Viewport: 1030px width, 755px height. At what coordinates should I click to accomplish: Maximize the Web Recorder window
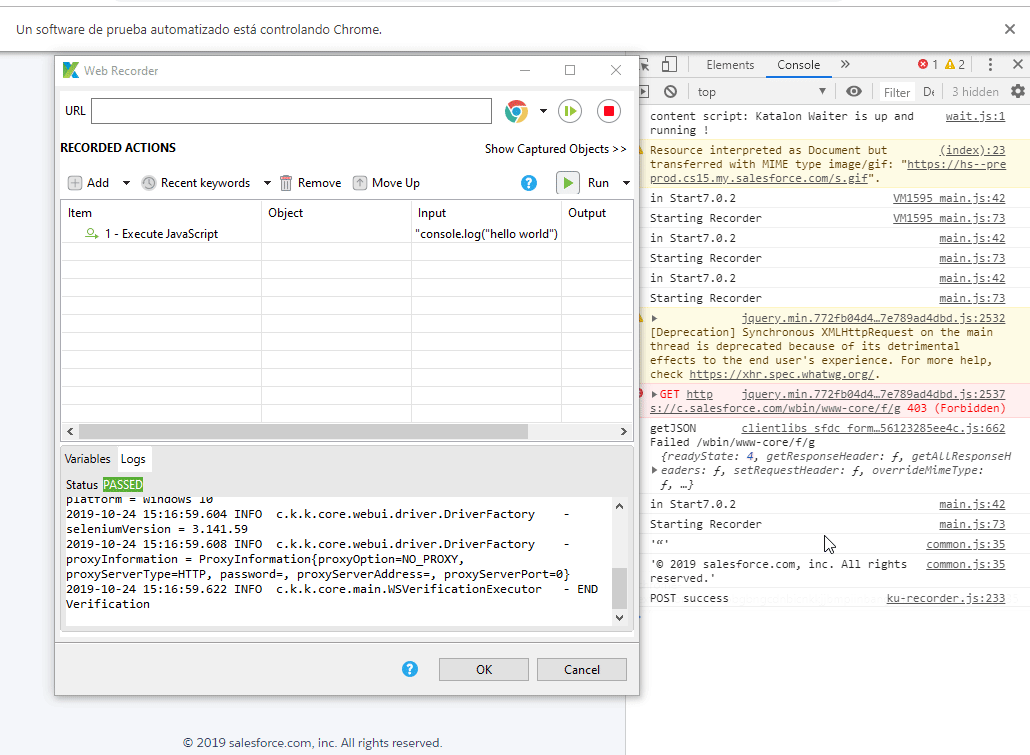(570, 70)
